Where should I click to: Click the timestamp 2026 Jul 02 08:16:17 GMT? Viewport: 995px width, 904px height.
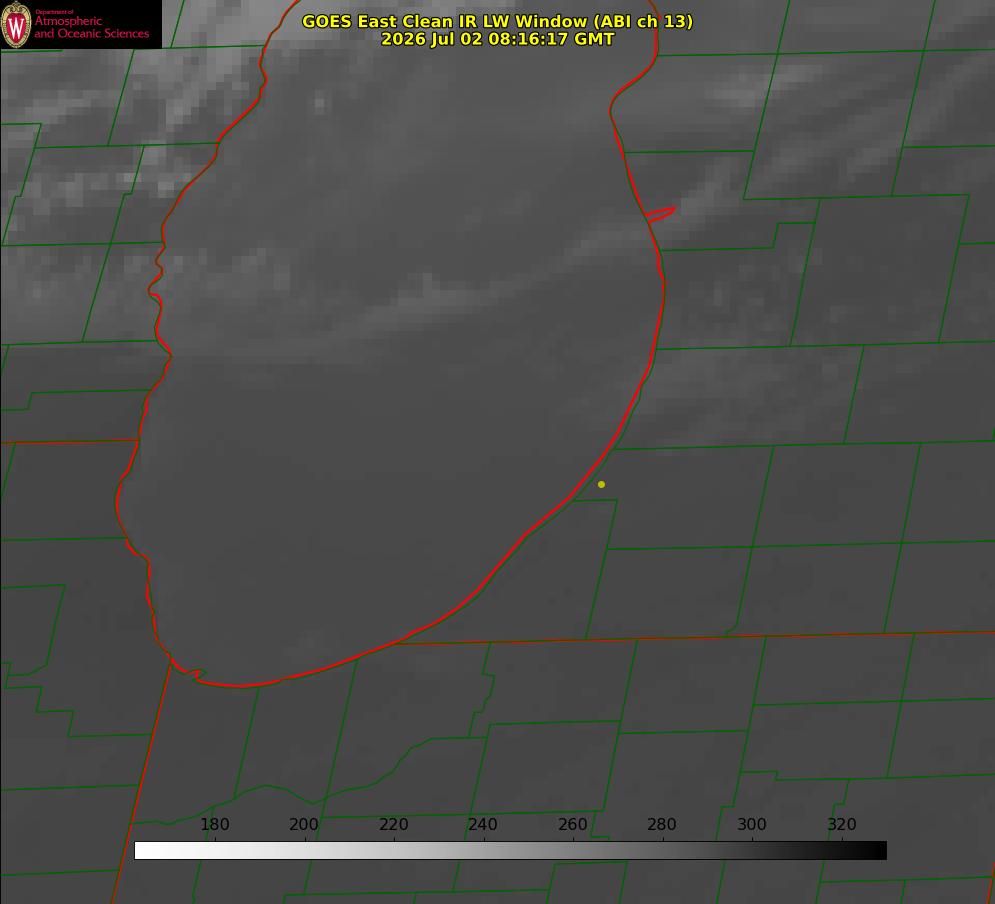[x=497, y=39]
